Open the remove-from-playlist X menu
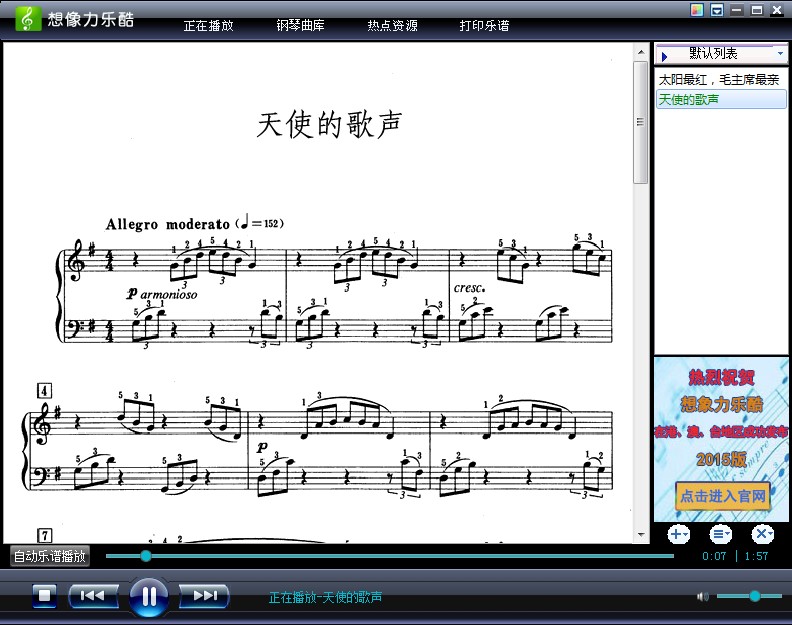 762,534
